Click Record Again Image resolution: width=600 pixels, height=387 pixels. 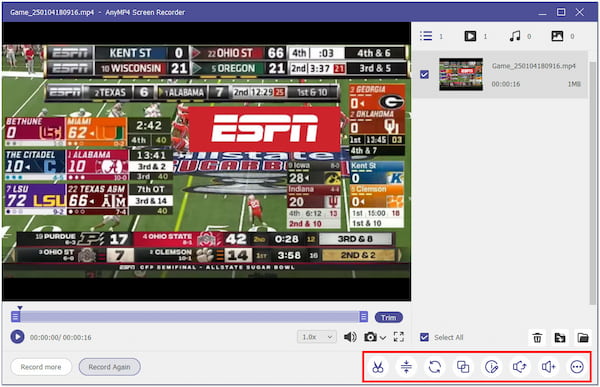click(x=109, y=367)
